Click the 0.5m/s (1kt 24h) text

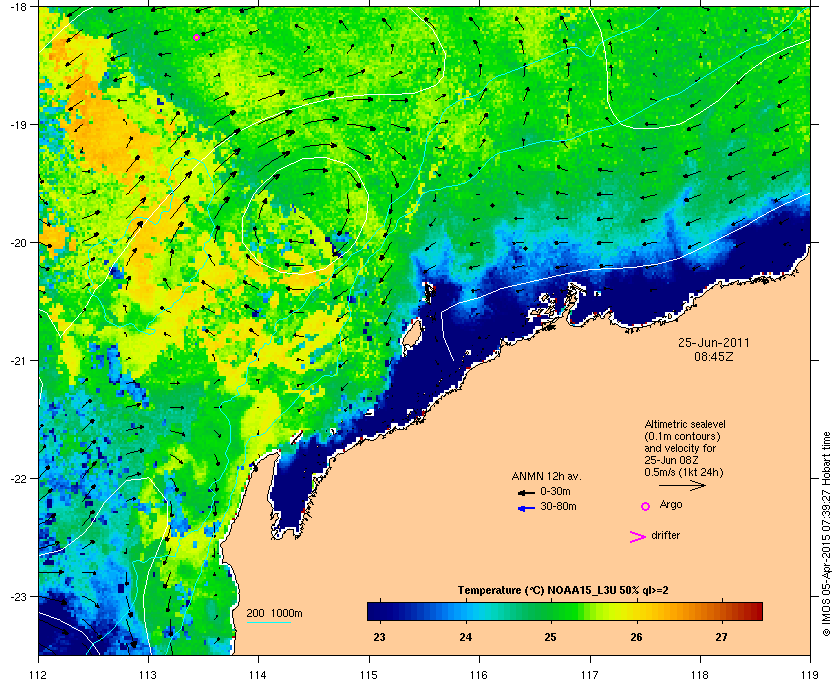[684, 472]
